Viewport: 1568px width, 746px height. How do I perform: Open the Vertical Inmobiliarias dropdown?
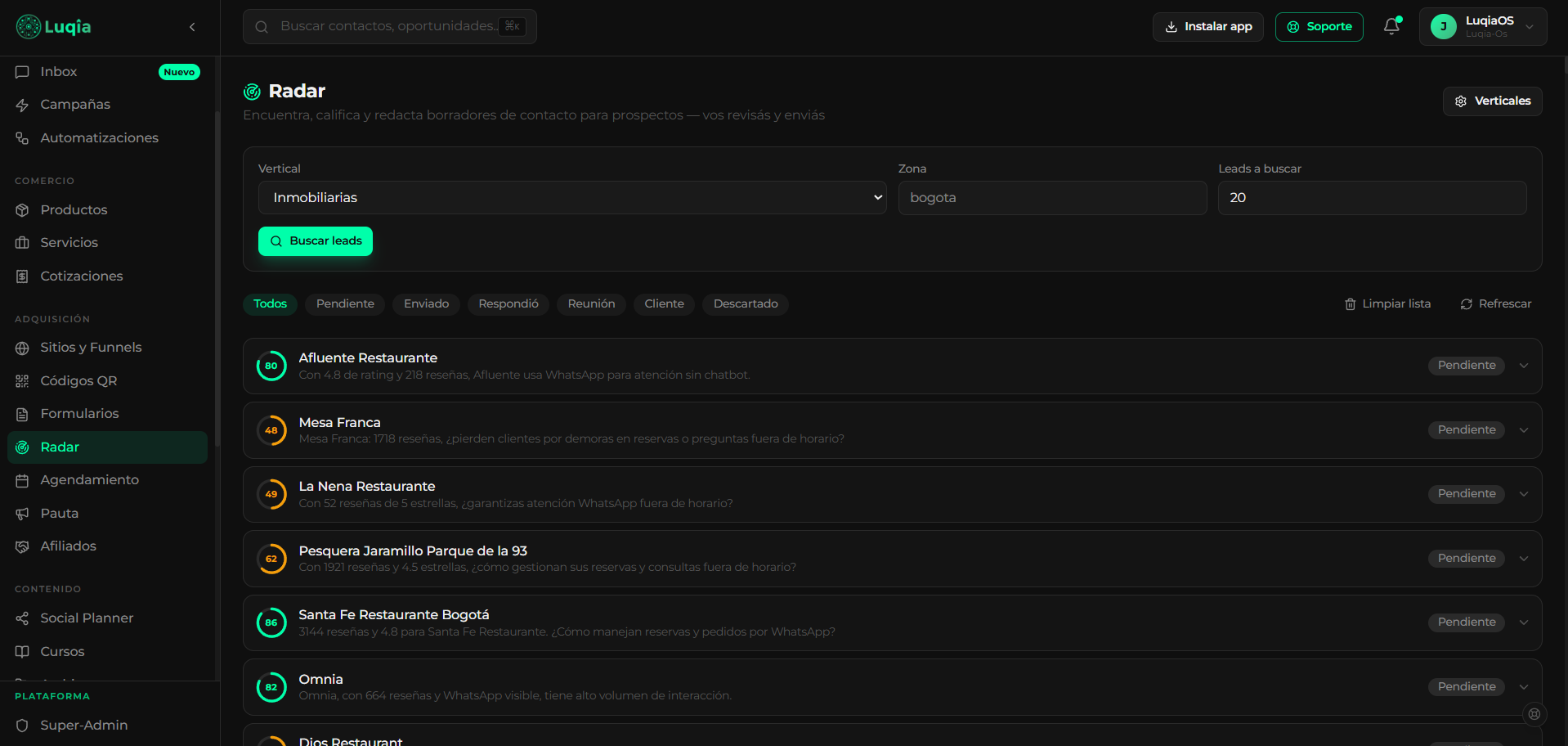572,198
